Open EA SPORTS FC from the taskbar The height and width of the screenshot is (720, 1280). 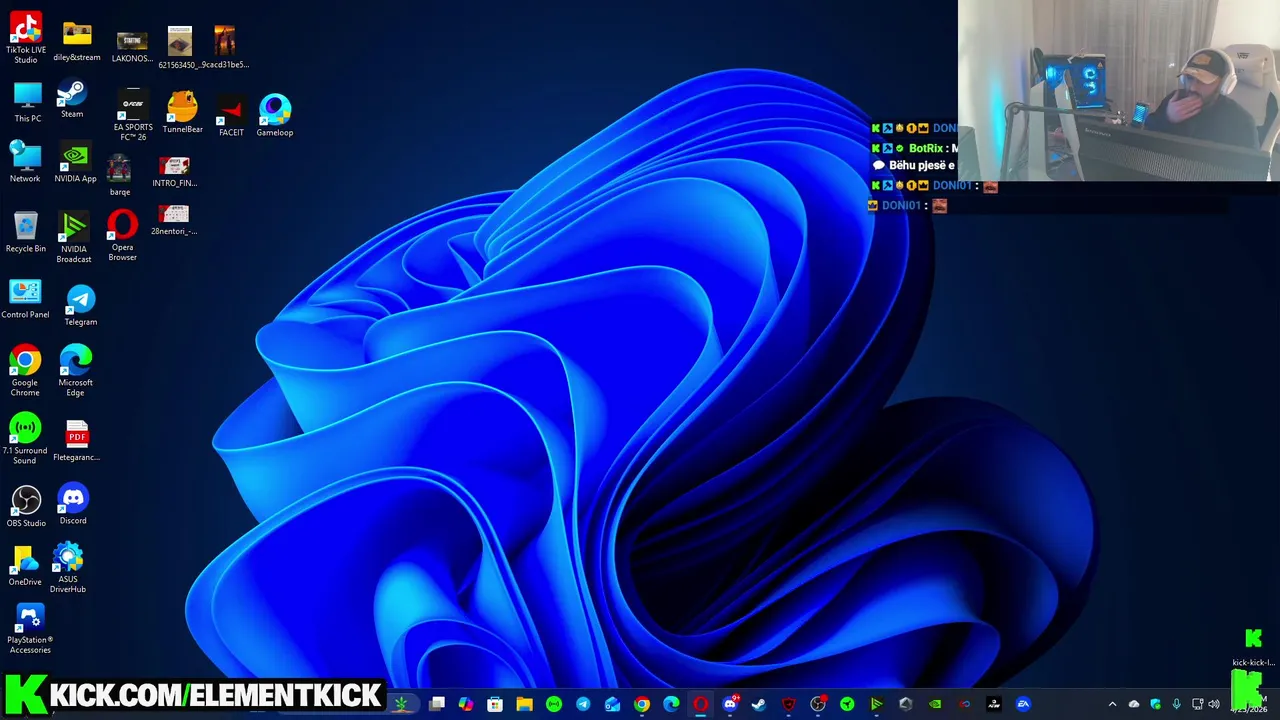coord(993,704)
